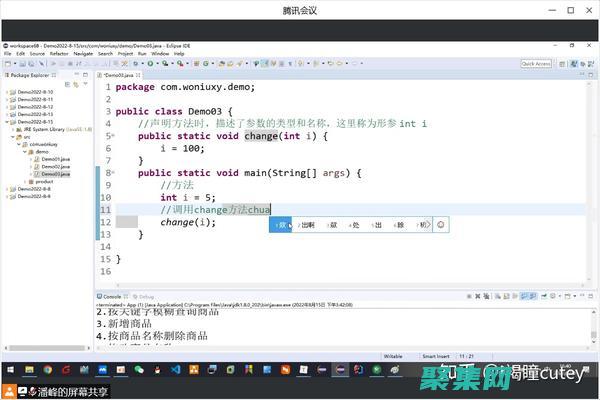The image size is (600, 400).
Task: Expand the Demo2022-8-10 project
Action: click(x=7, y=91)
